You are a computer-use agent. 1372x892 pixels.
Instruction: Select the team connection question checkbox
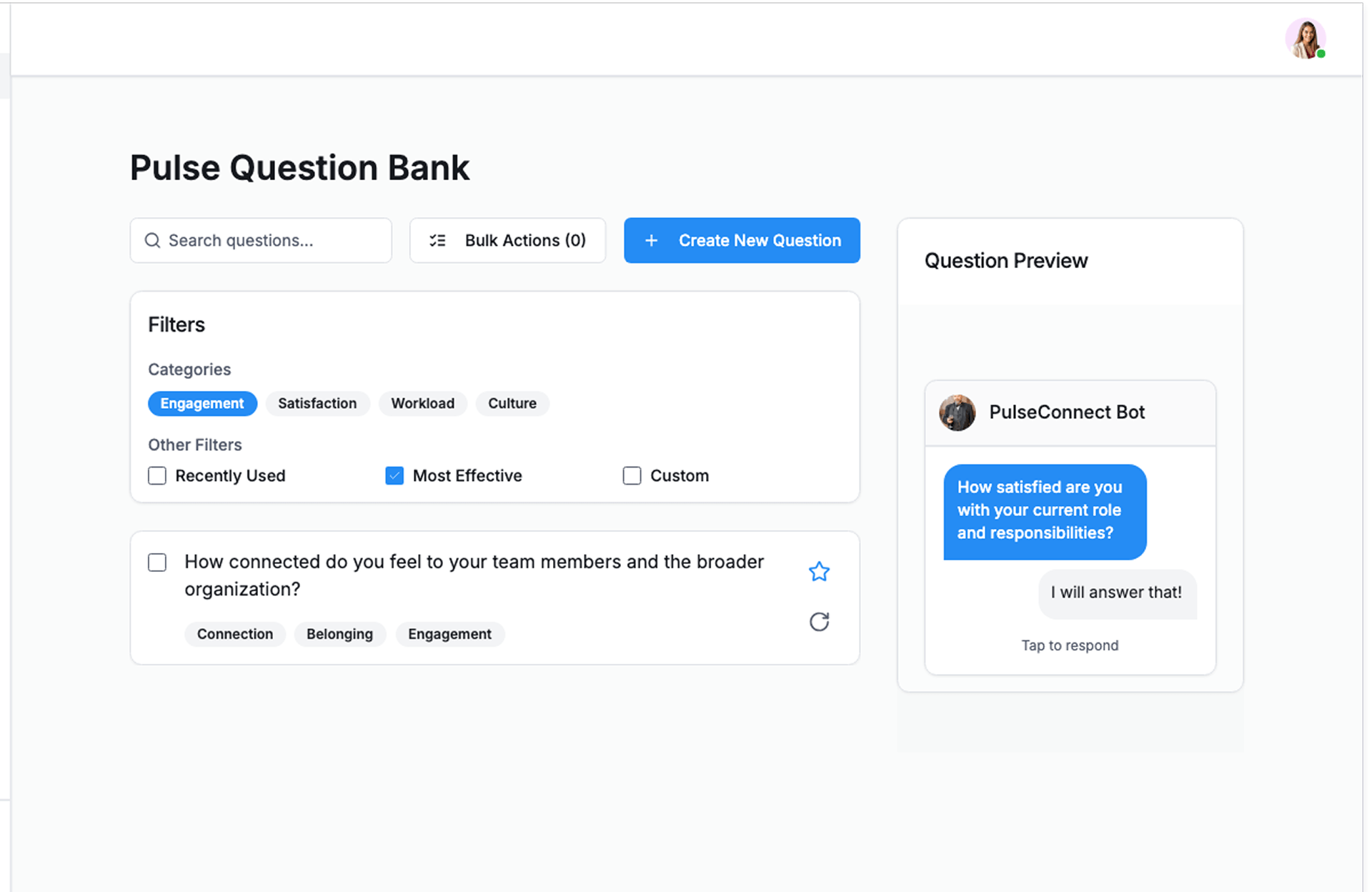point(157,563)
